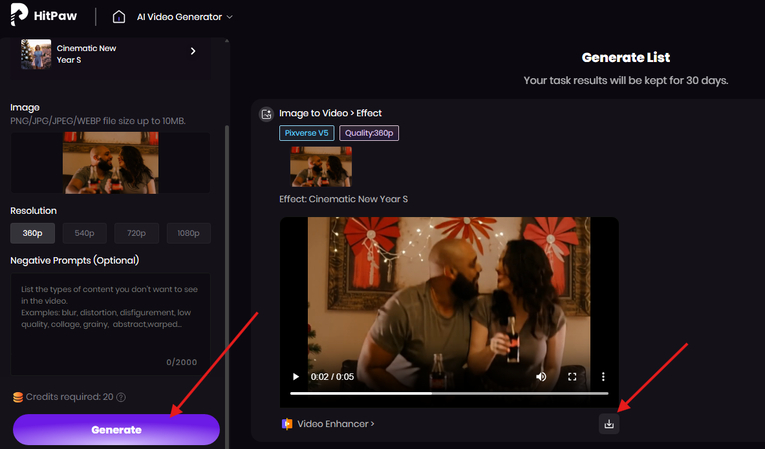Click the Pixverse V5 tag
The width and height of the screenshot is (765, 449).
(306, 133)
